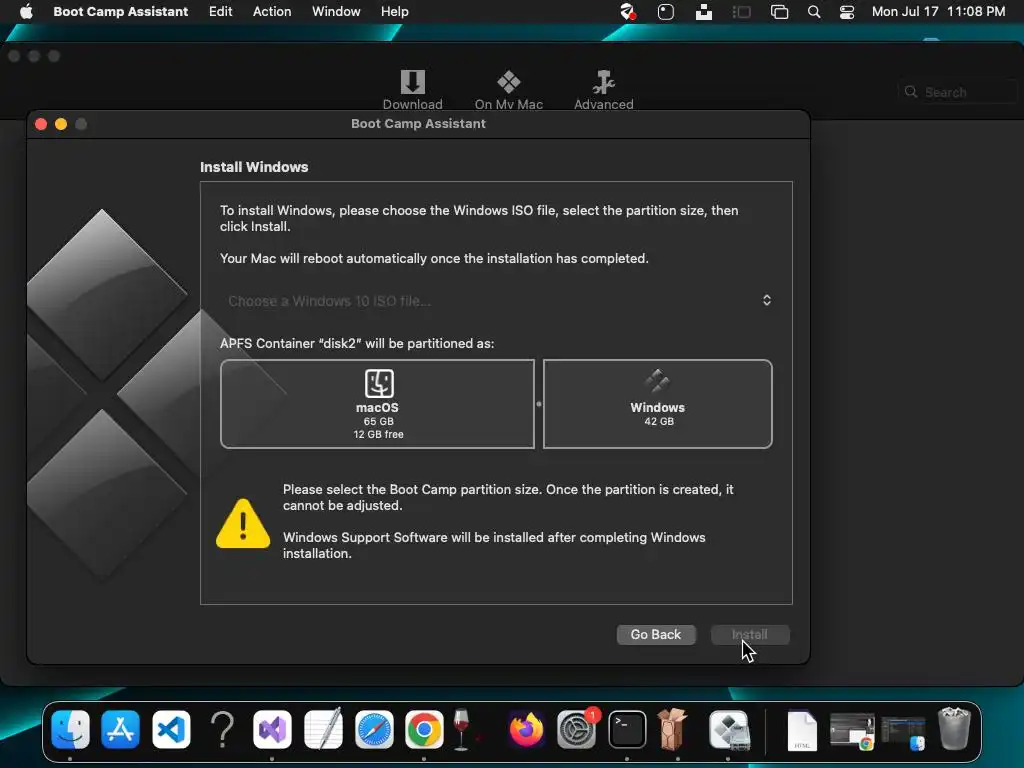Viewport: 1024px width, 768px height.
Task: Open the minimized Chrome window in Dock
Action: click(852, 731)
